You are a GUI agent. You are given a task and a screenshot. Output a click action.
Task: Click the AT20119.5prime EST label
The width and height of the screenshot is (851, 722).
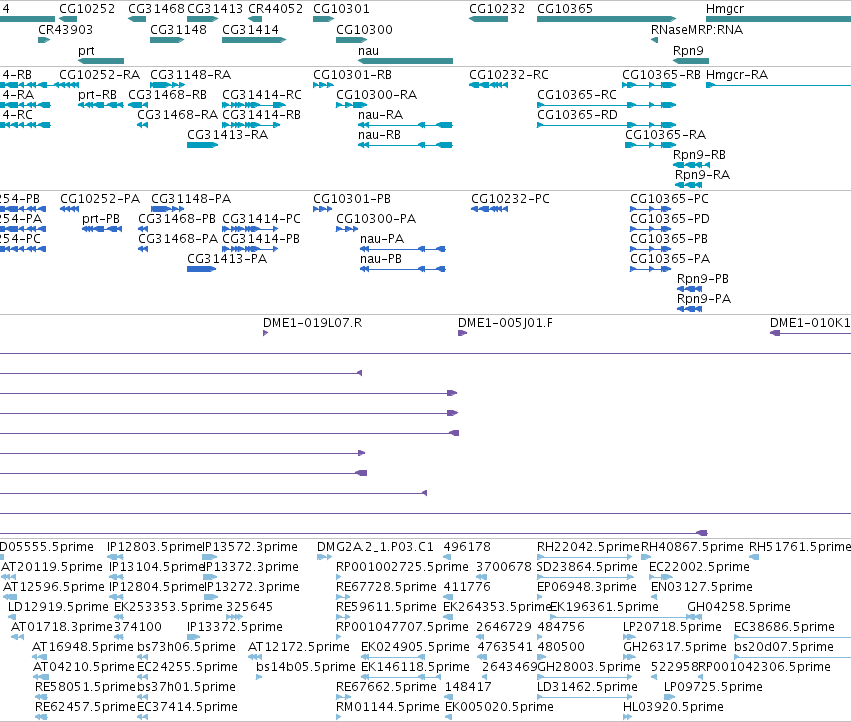[x=52, y=567]
